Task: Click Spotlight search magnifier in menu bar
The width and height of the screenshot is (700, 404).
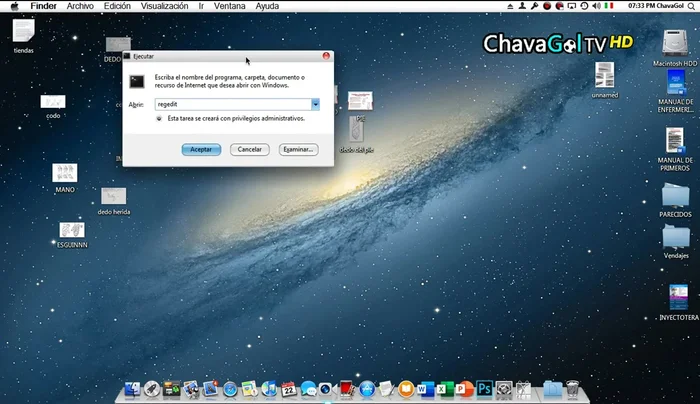Action: [691, 6]
